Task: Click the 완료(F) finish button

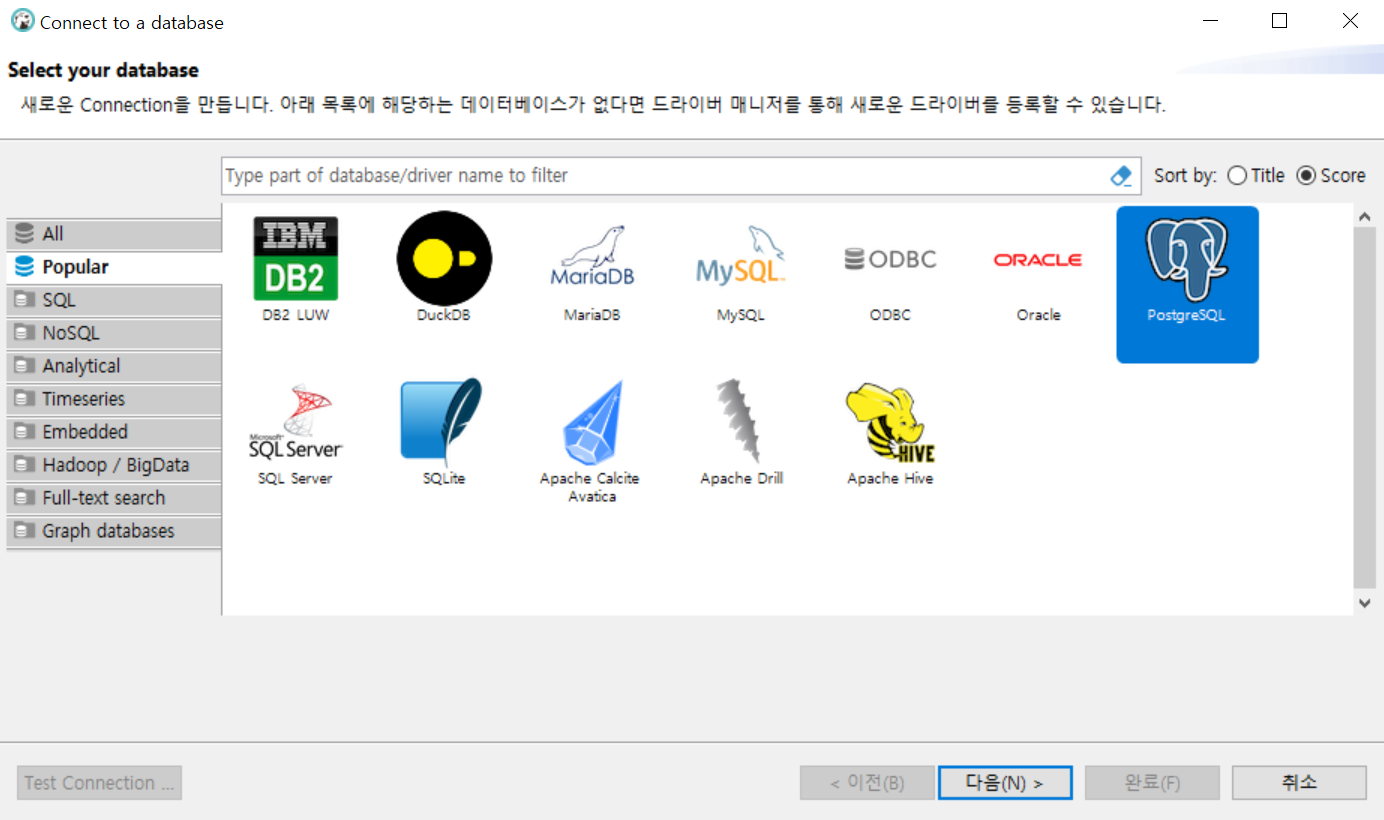Action: click(1152, 783)
